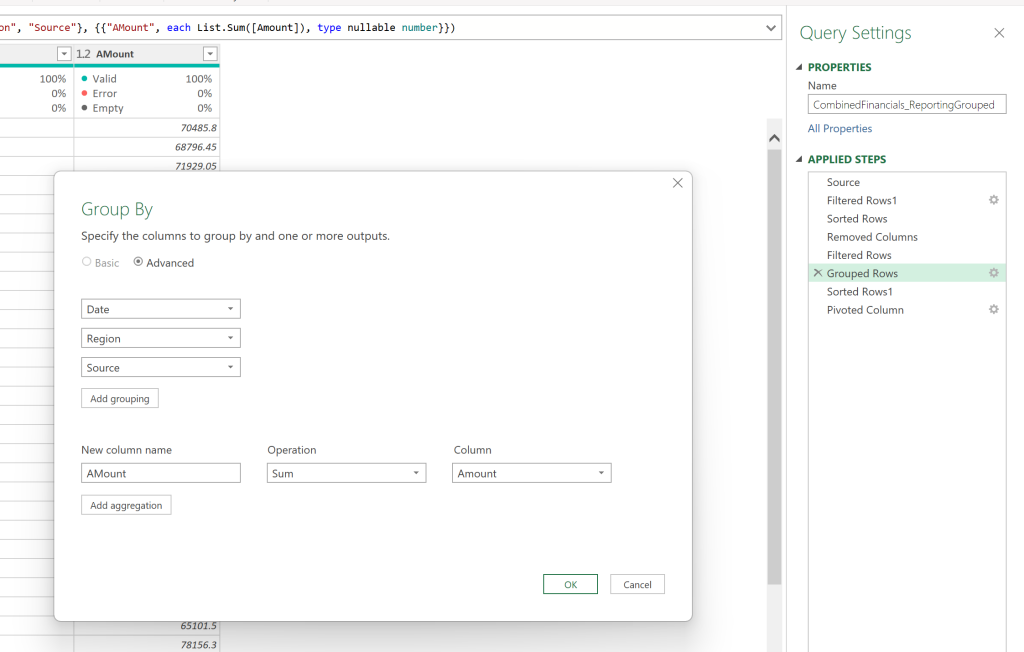Edit the query Name field

(906, 105)
